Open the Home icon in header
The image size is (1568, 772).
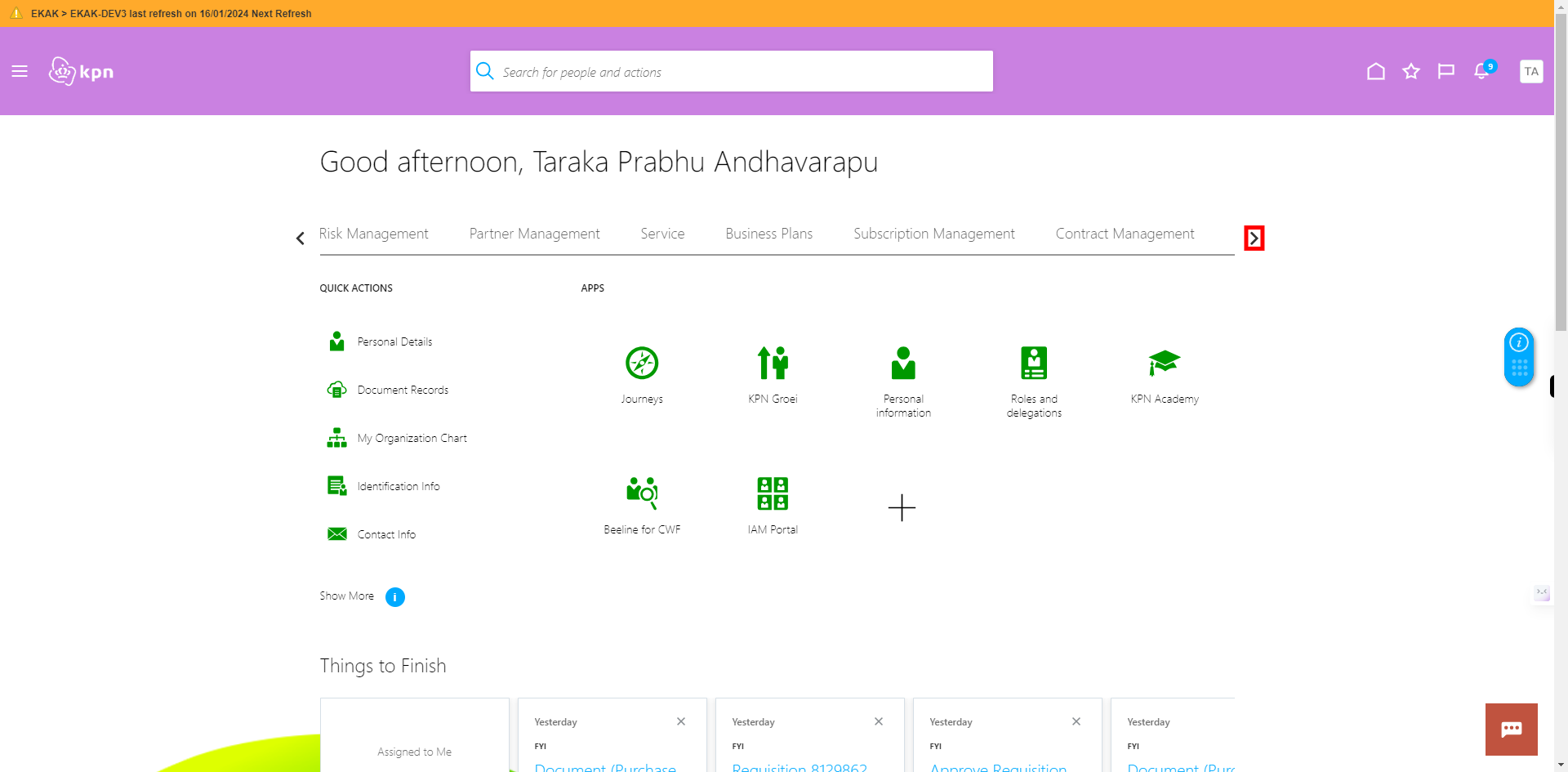pyautogui.click(x=1376, y=72)
